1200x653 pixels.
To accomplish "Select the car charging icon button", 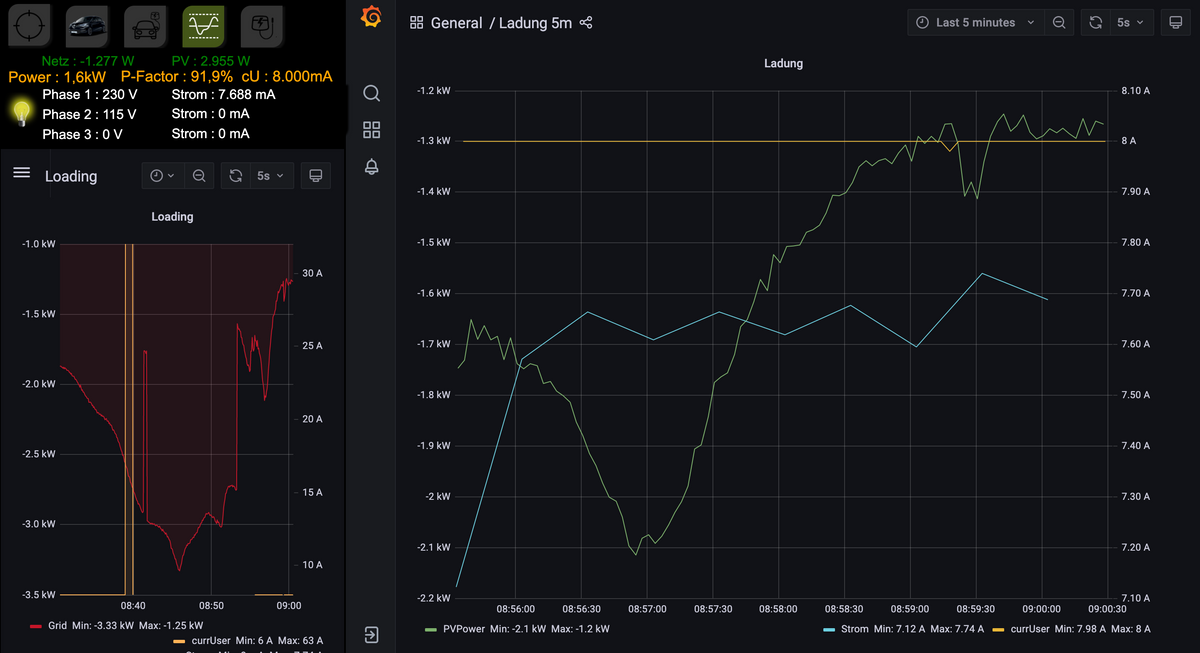I will pyautogui.click(x=145, y=27).
